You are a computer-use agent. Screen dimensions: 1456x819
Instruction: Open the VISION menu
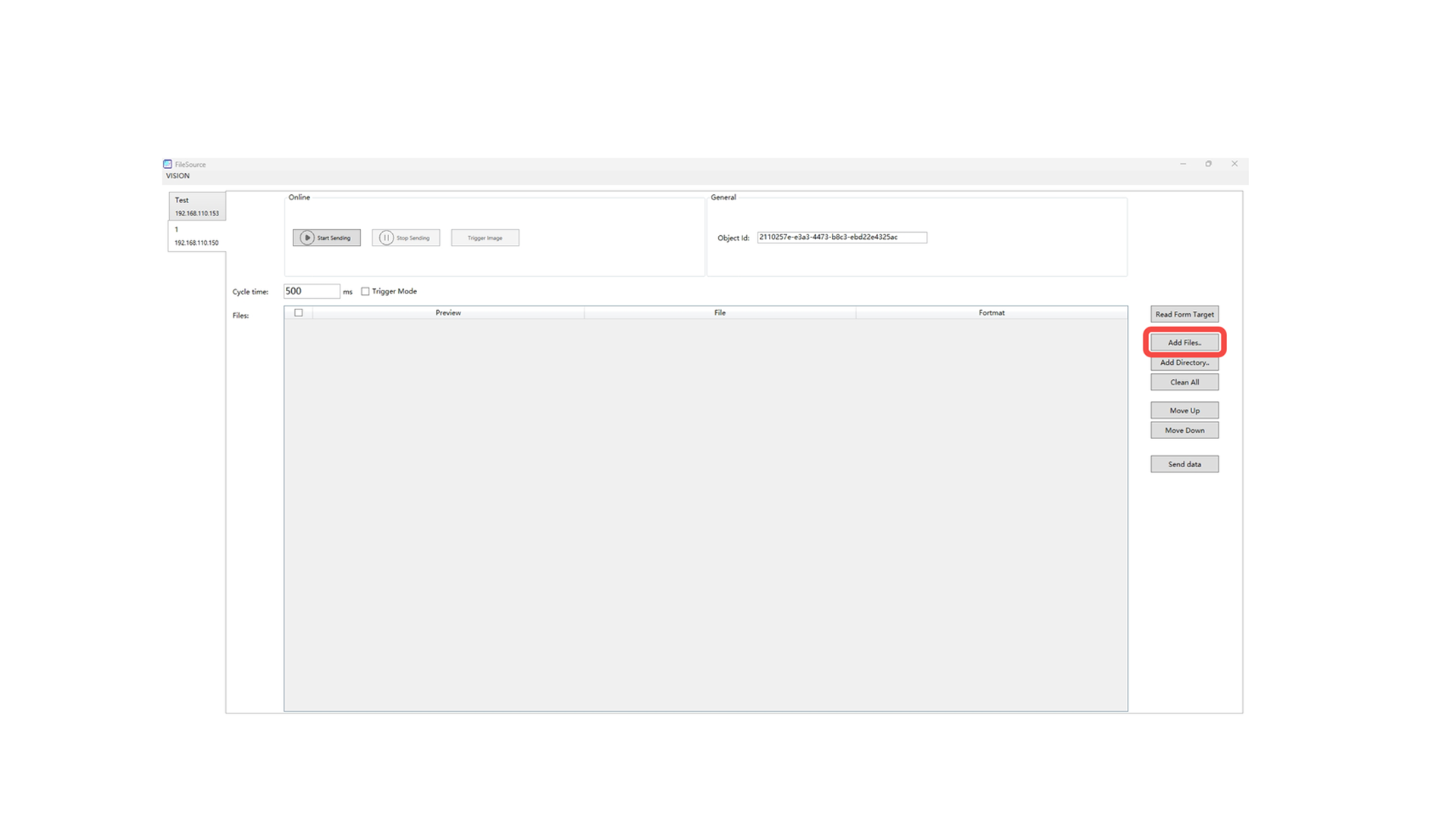click(x=177, y=176)
